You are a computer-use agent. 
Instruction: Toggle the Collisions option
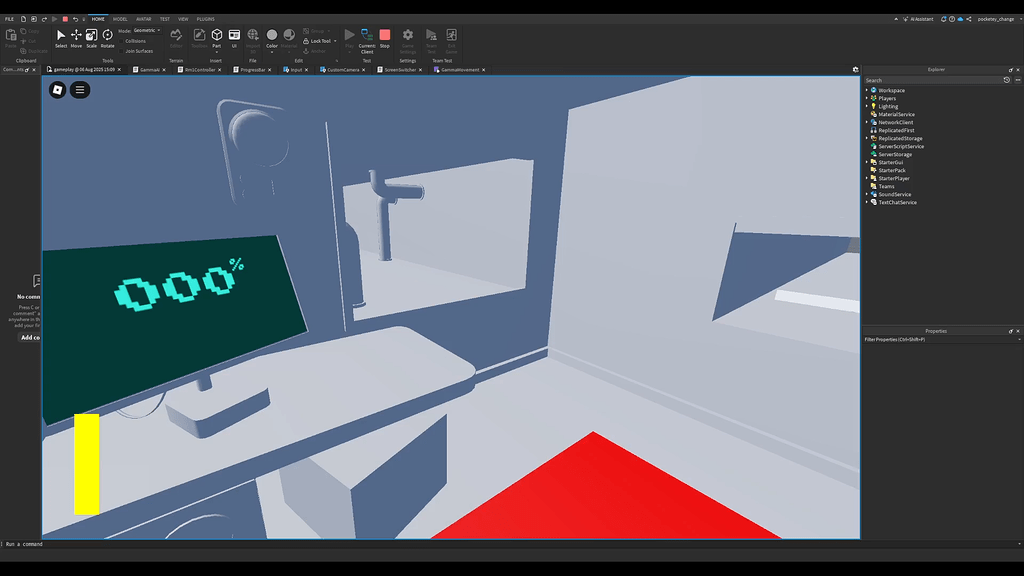pyautogui.click(x=123, y=40)
